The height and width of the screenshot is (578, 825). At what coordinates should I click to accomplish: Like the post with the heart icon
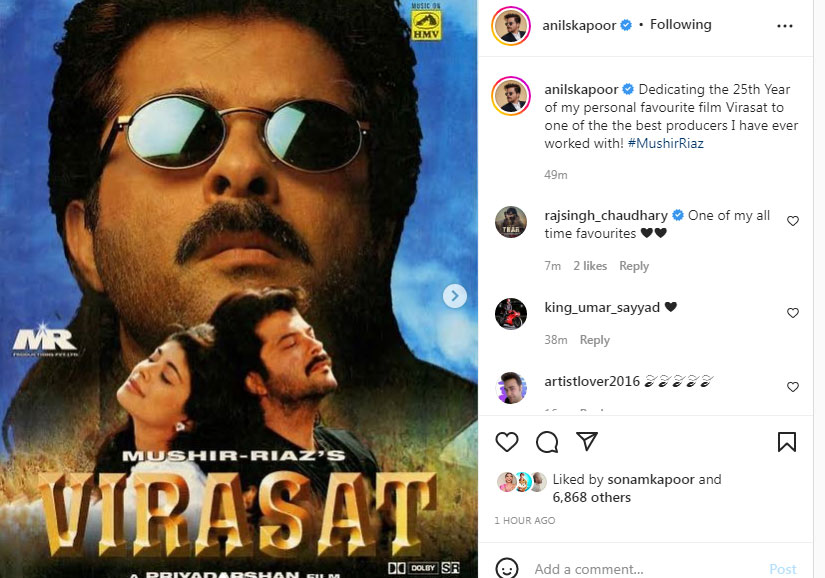(507, 442)
